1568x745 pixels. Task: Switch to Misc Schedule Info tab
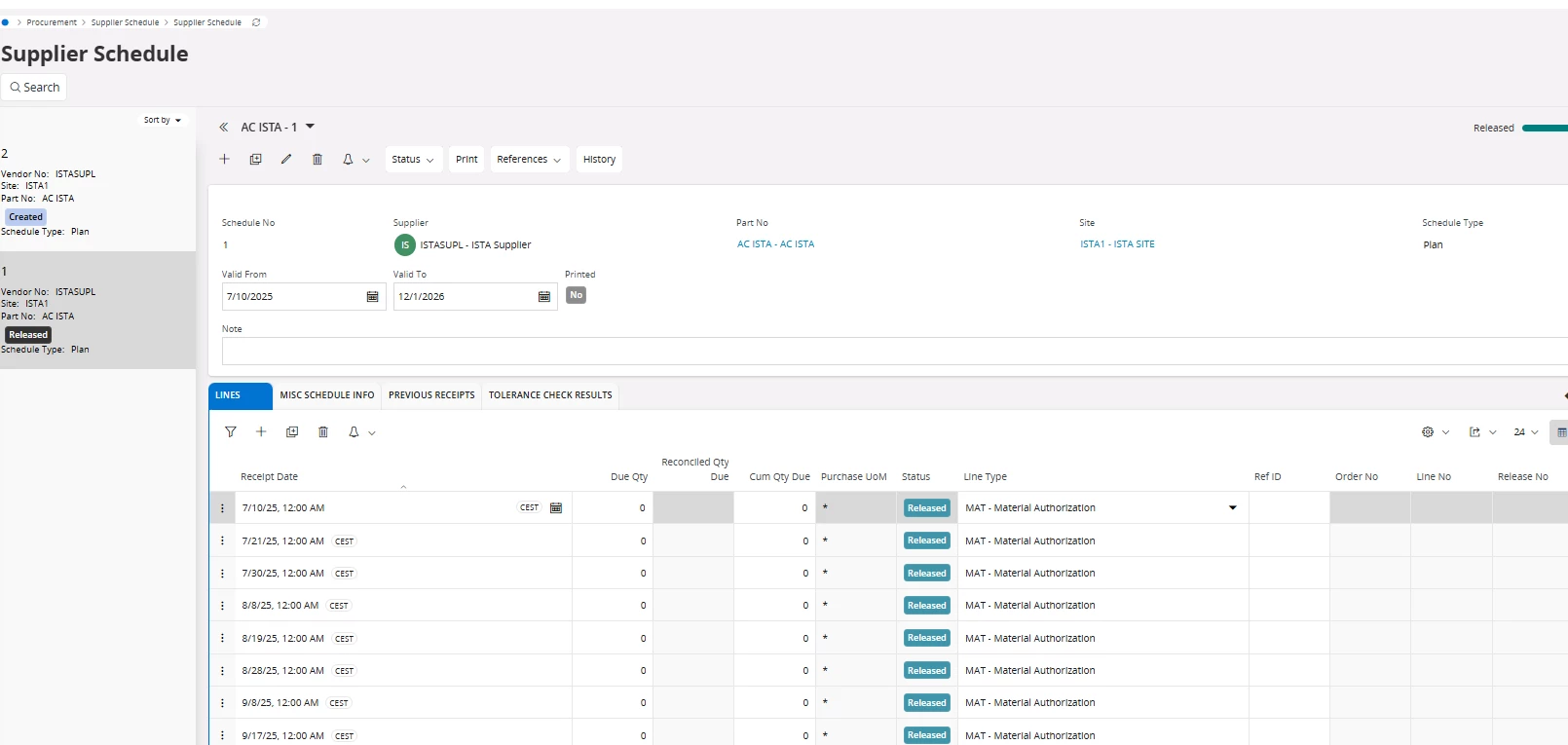tap(327, 395)
